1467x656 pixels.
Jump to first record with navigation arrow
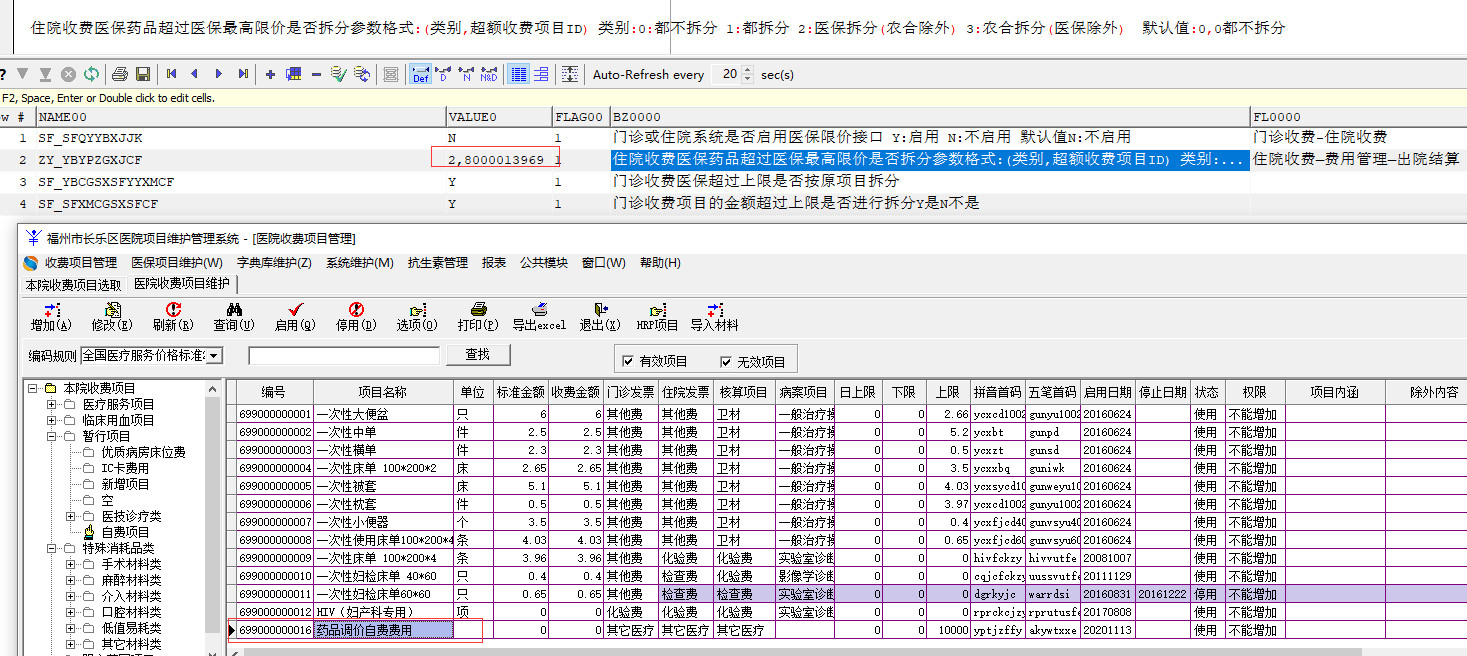point(172,74)
